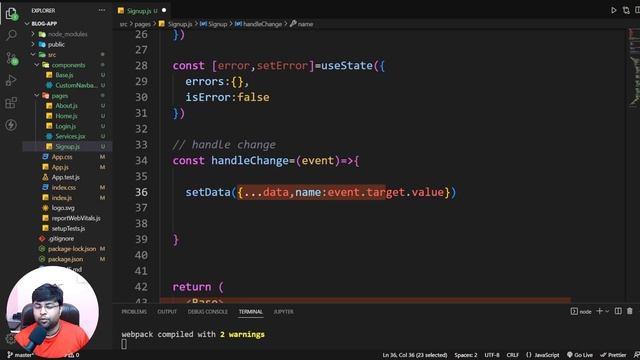Viewport: 640px width, 360px height.
Task: Click Explorer more actions ellipsis
Action: coord(102,10)
